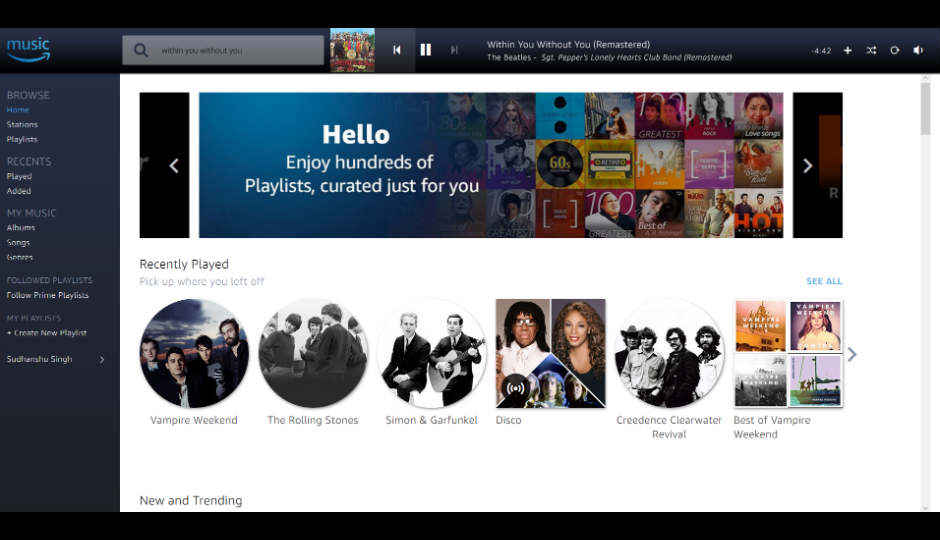Image resolution: width=940 pixels, height=540 pixels.
Task: Show previous banner slide
Action: click(174, 165)
